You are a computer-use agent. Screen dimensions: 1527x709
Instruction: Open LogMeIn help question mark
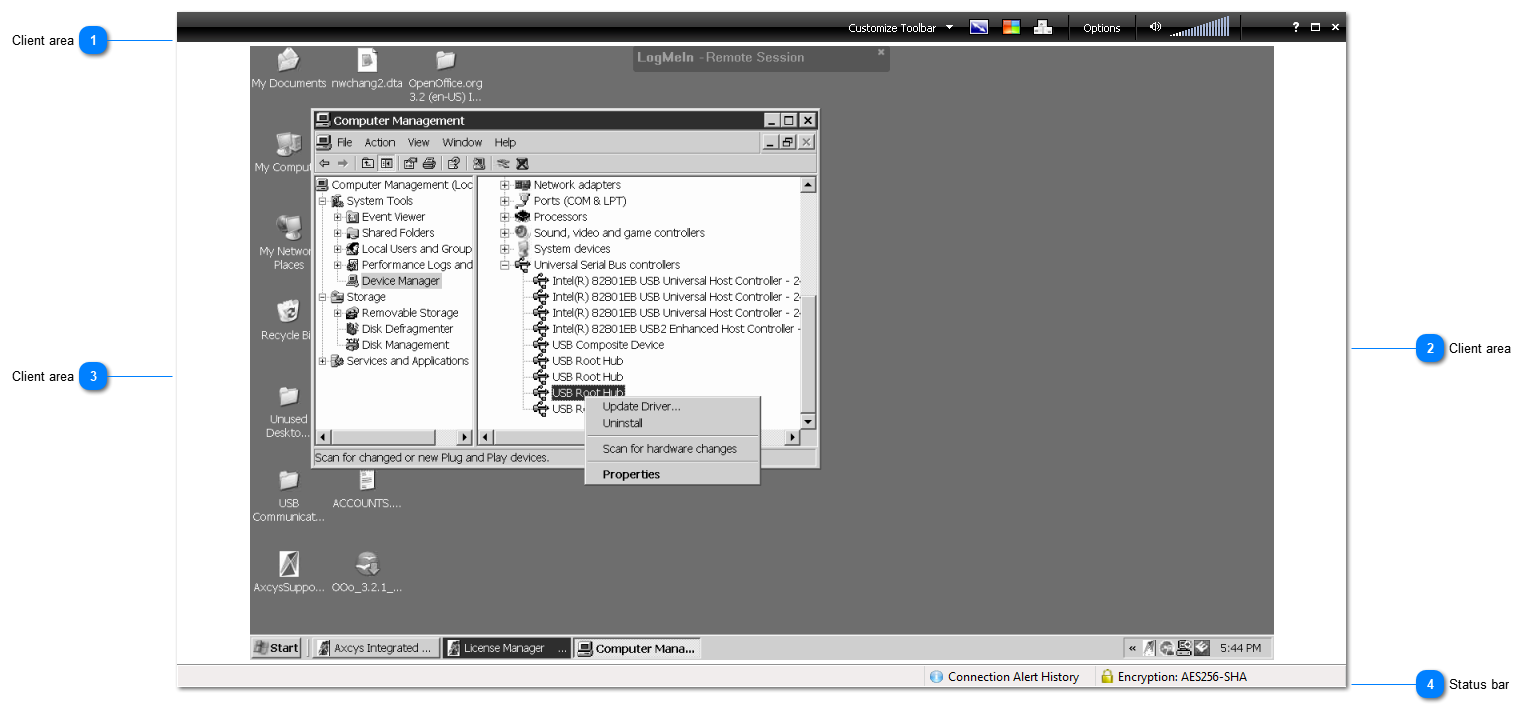pos(1295,27)
